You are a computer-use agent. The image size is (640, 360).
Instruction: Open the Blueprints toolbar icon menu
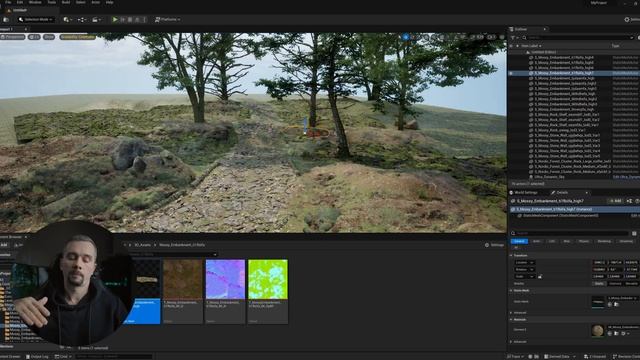(81, 20)
